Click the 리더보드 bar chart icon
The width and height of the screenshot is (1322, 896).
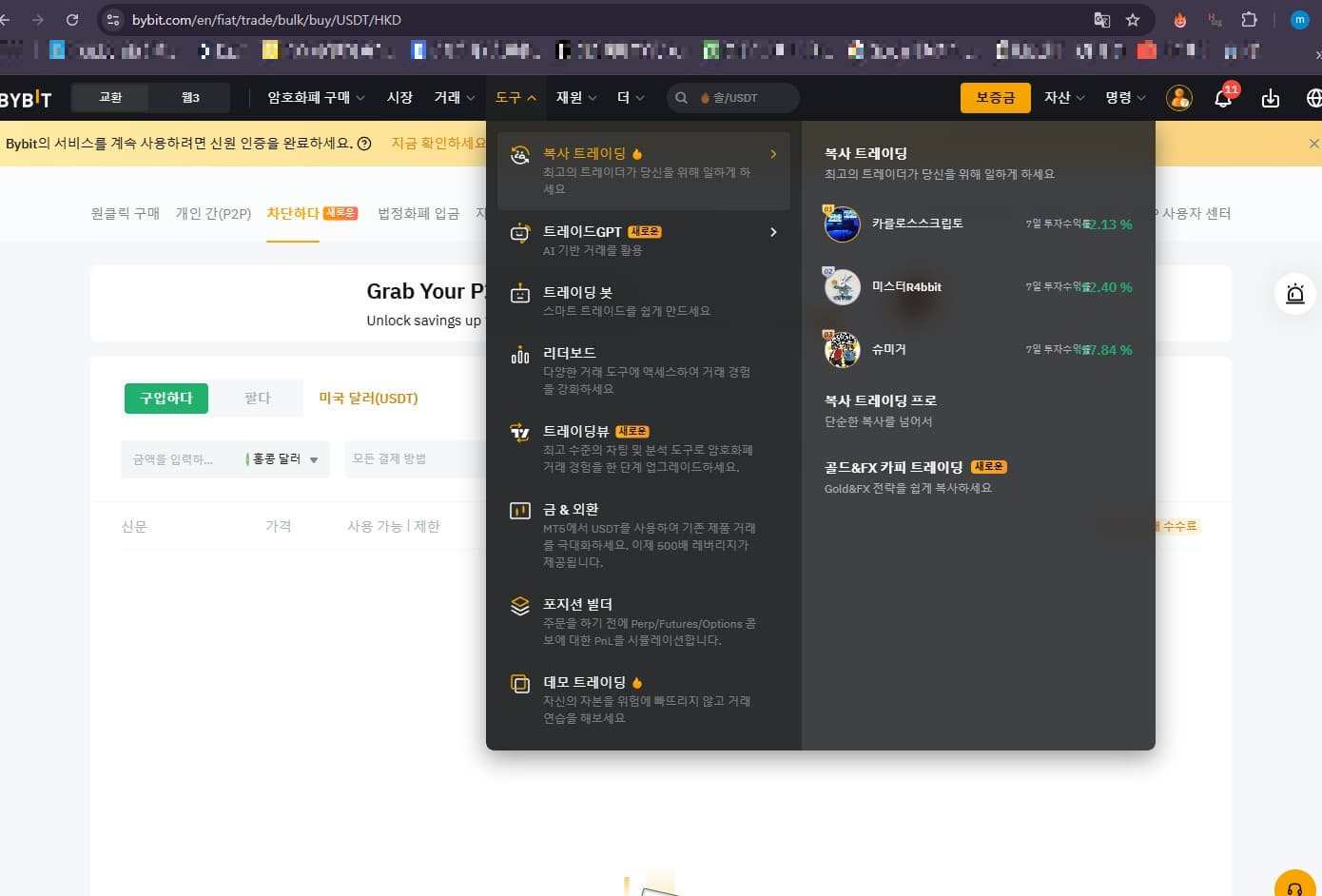pyautogui.click(x=520, y=355)
